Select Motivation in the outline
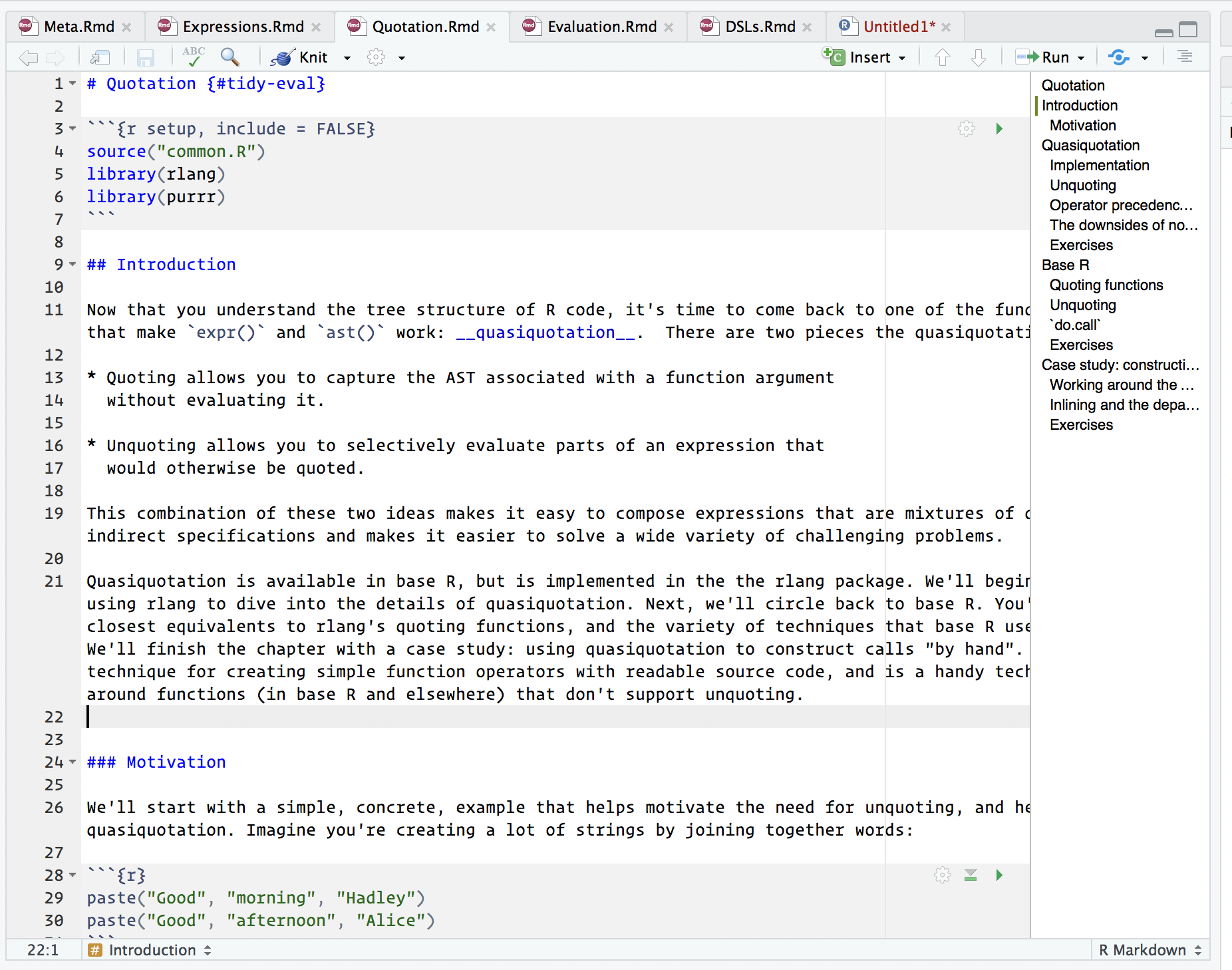This screenshot has height=970, width=1232. point(1082,125)
